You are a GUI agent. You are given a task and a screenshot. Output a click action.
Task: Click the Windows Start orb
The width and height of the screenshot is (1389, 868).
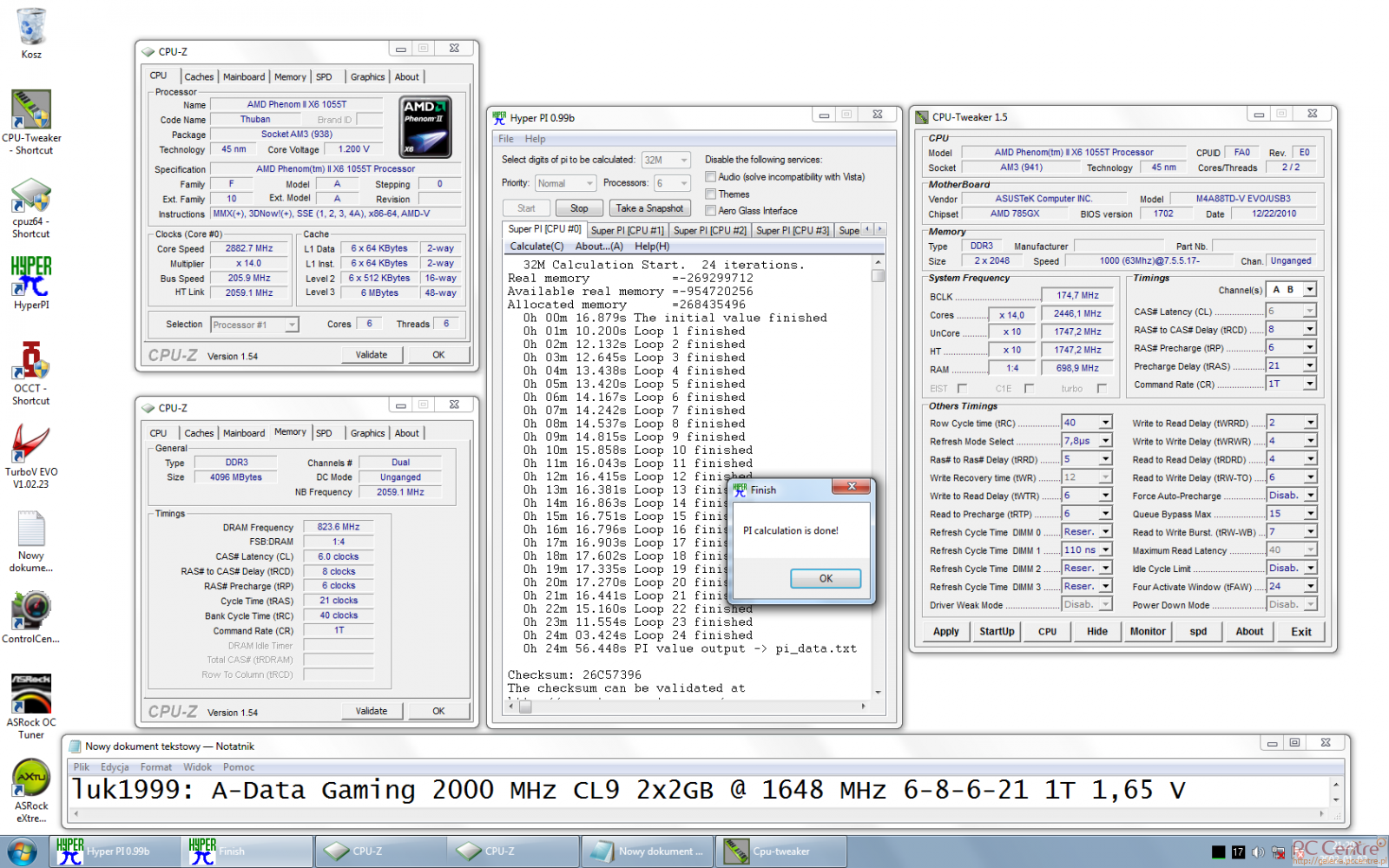coord(22,852)
